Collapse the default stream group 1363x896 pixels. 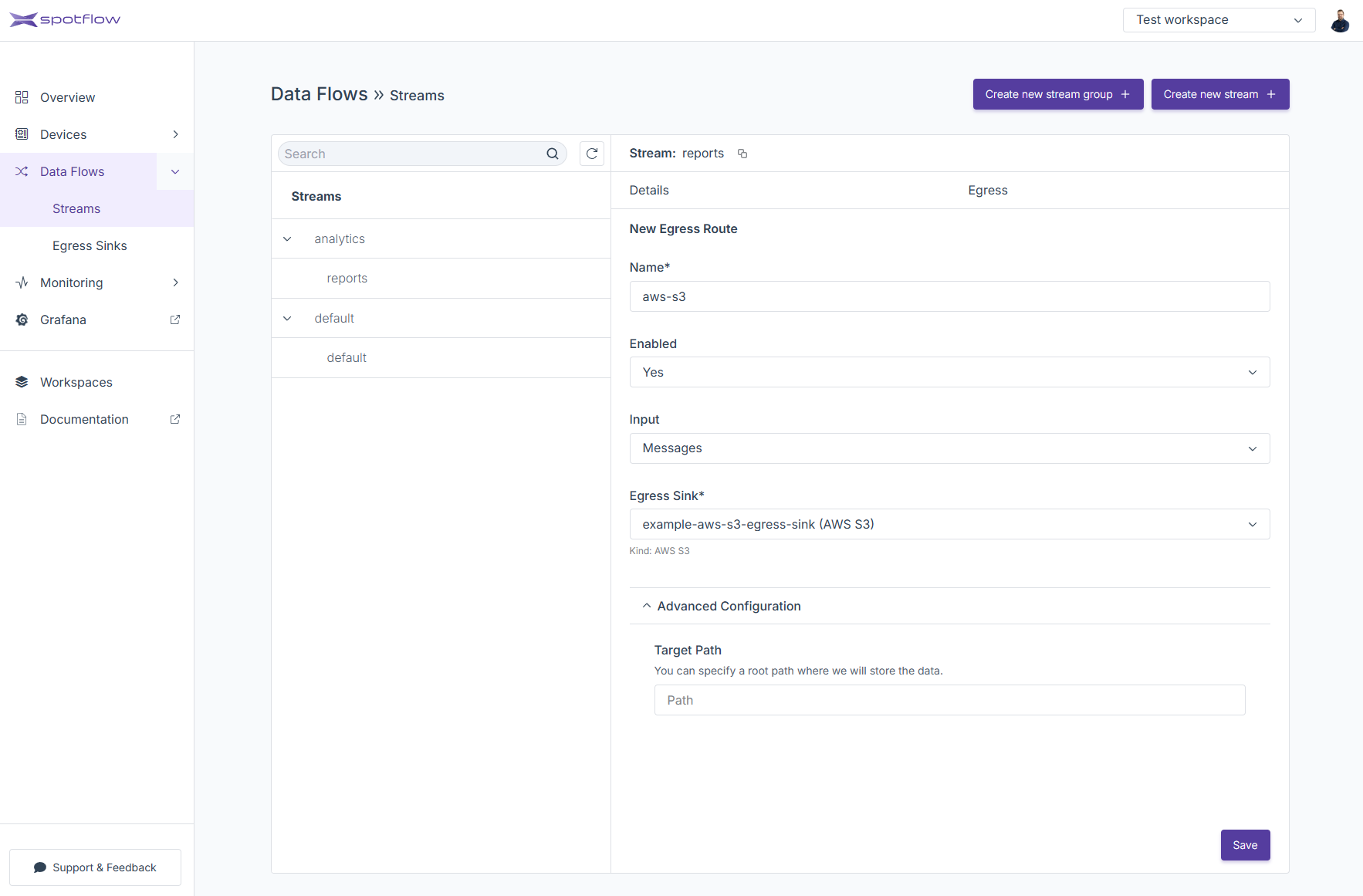[x=287, y=318]
